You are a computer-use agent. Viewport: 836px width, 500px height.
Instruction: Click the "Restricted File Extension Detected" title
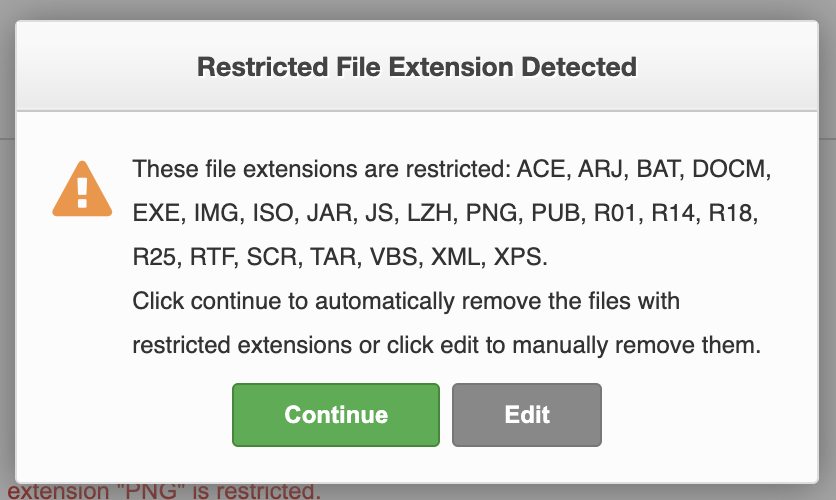click(417, 67)
